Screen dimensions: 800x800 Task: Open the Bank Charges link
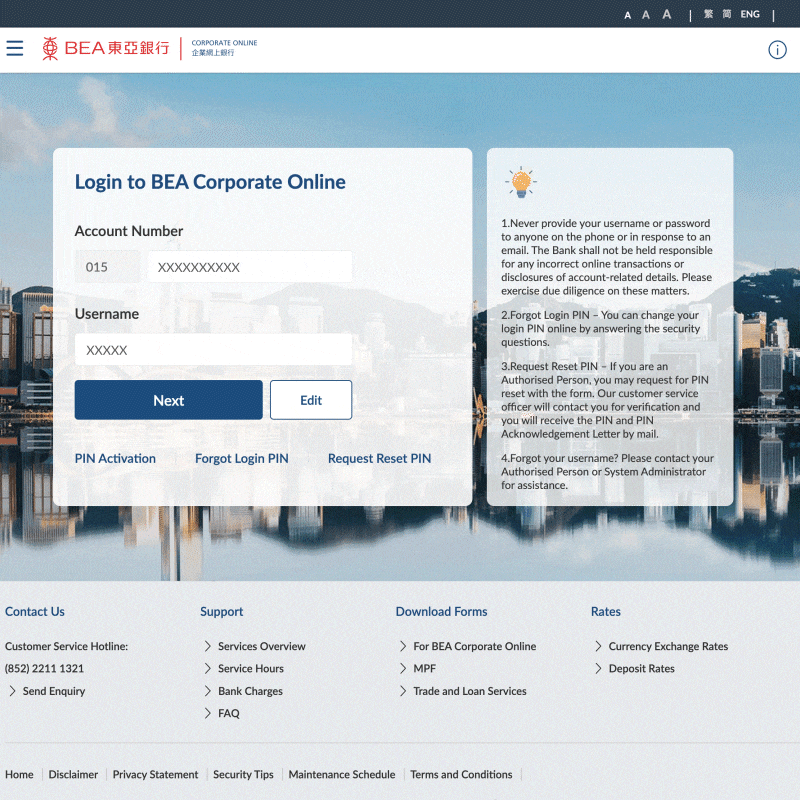[250, 691]
